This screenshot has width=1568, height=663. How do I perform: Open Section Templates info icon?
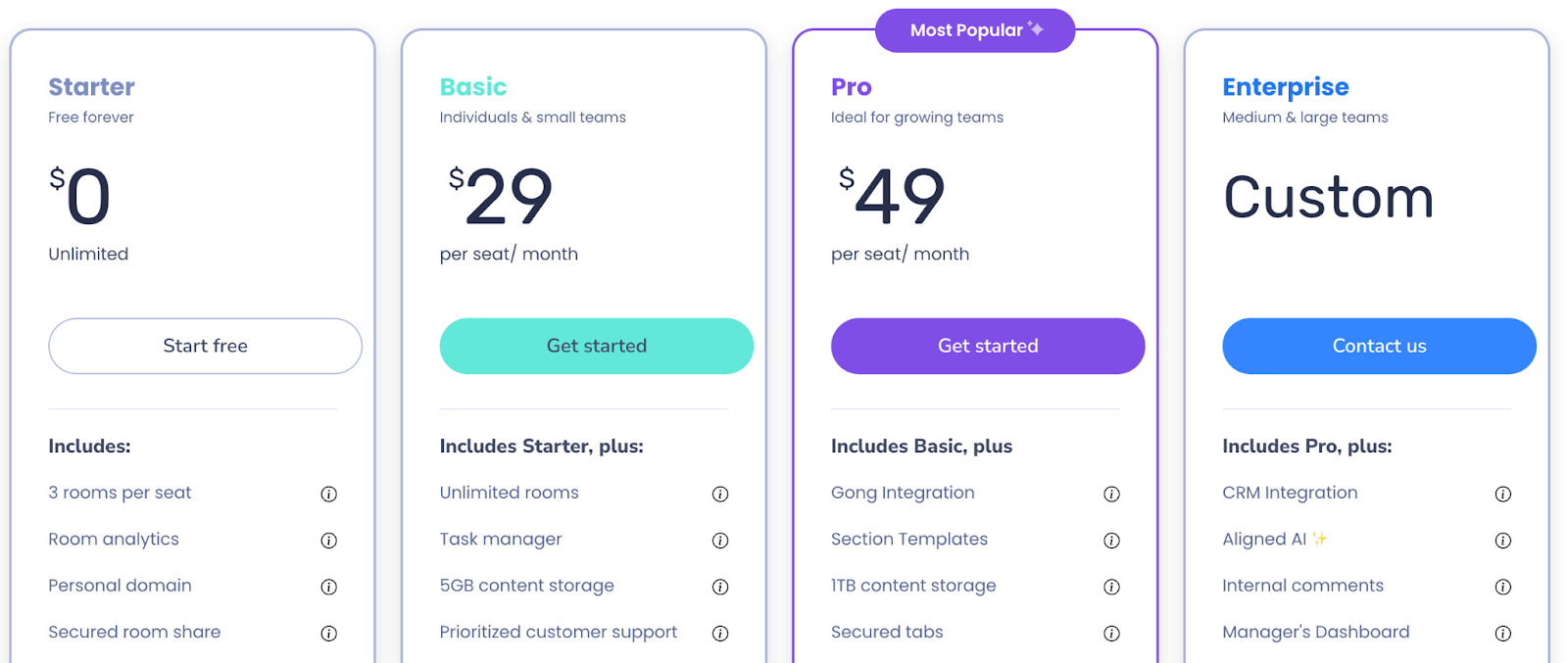1111,541
